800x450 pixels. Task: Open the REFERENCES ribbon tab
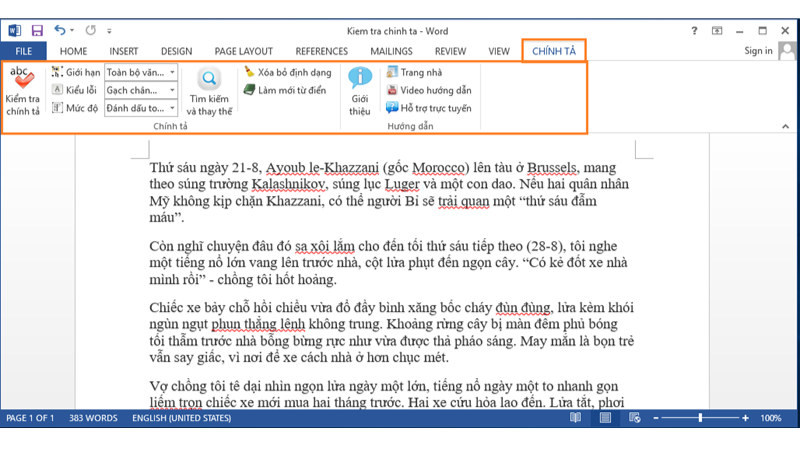(x=321, y=51)
